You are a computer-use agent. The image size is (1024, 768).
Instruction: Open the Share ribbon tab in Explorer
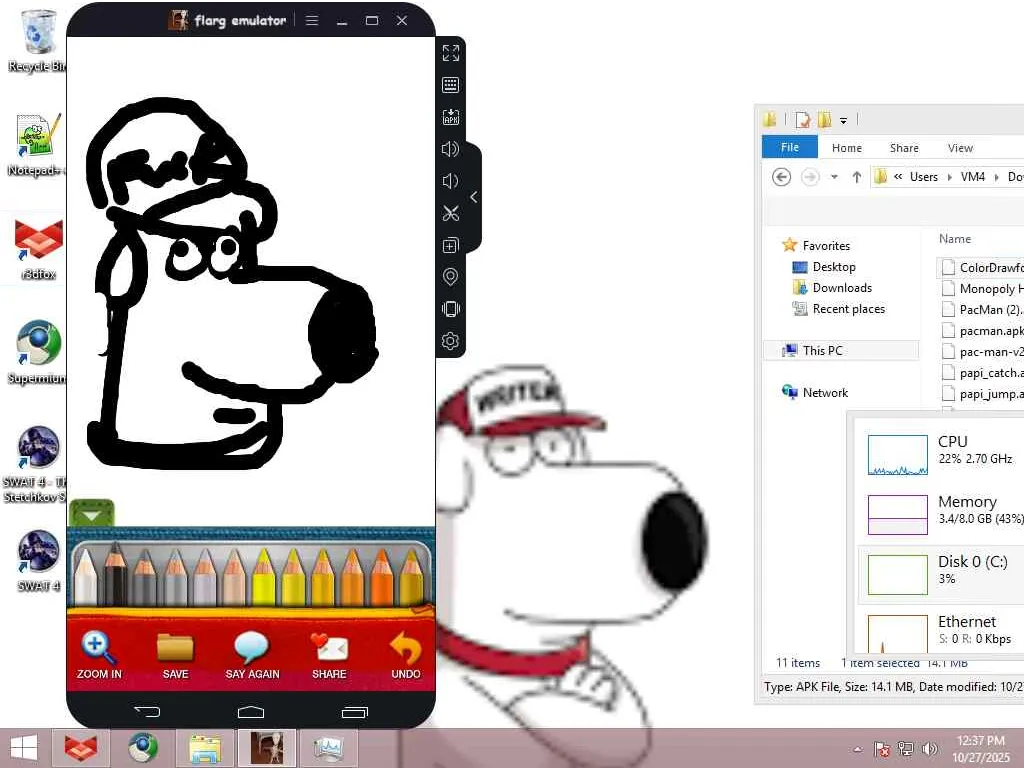[x=904, y=148]
